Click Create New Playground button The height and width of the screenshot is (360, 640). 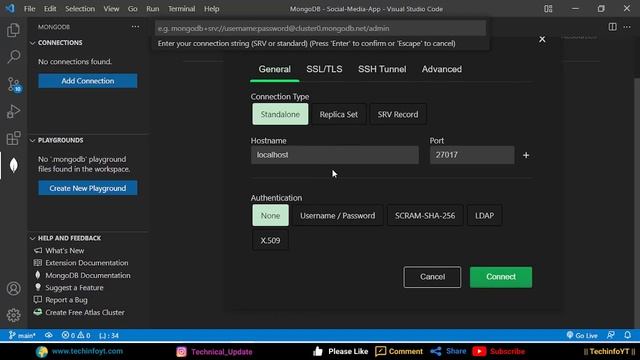(x=88, y=188)
